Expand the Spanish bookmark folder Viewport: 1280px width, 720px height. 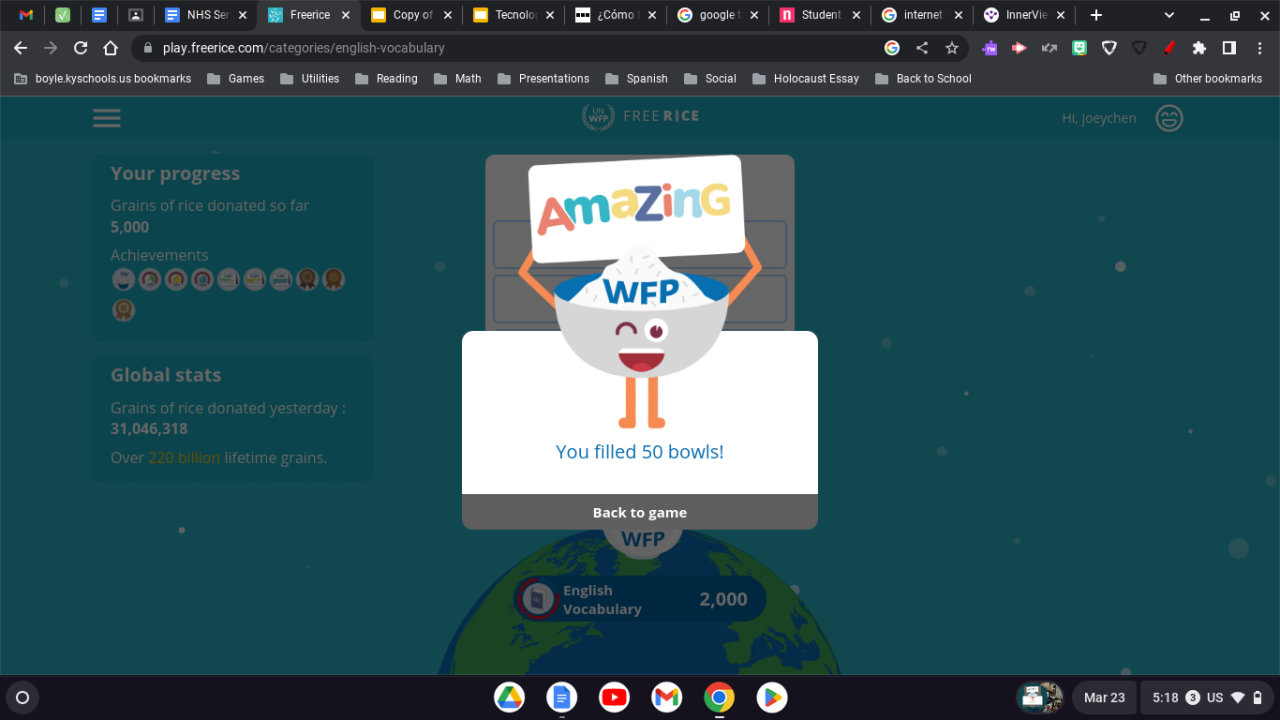(636, 78)
